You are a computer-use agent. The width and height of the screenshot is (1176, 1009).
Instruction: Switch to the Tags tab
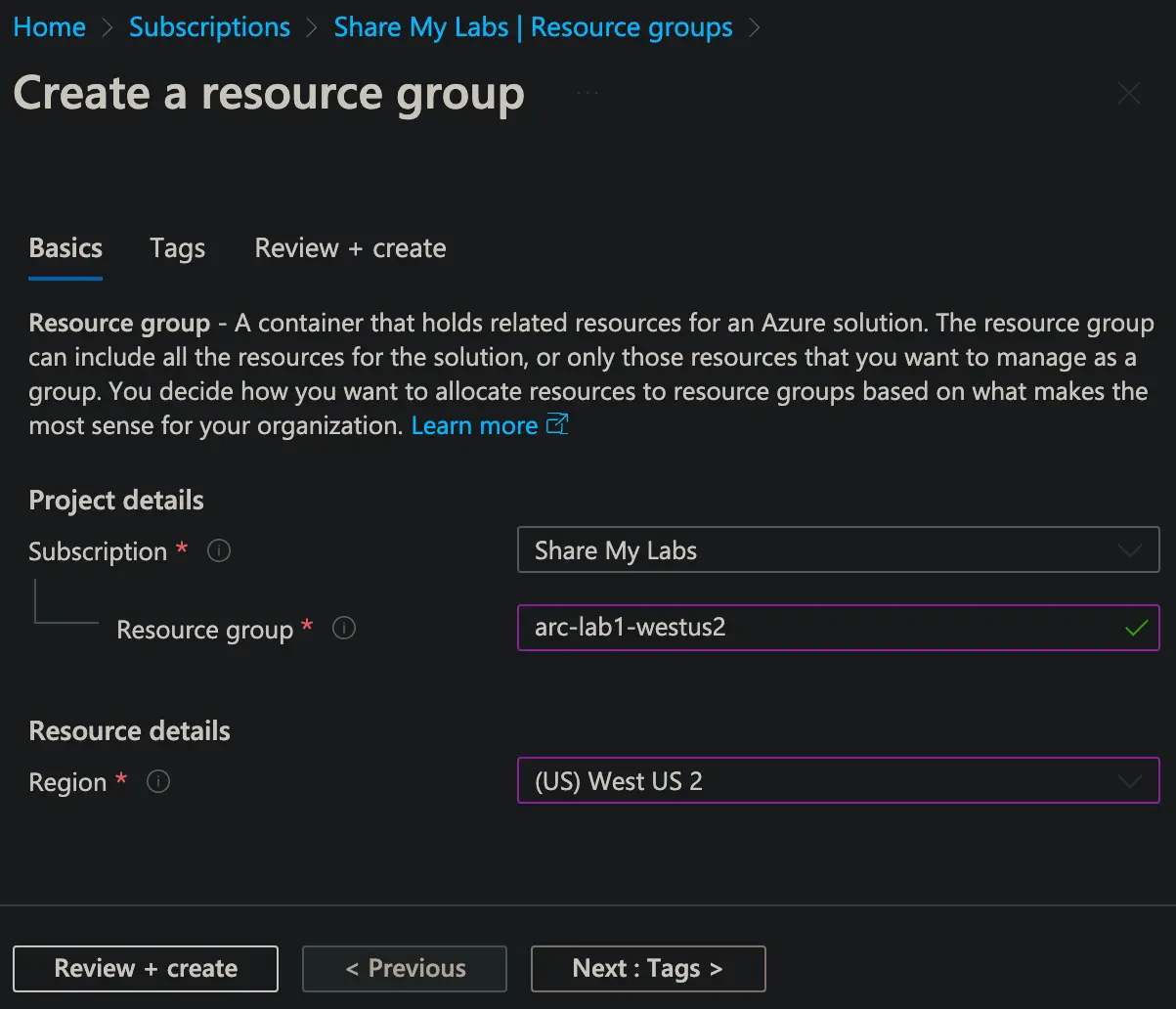(178, 248)
